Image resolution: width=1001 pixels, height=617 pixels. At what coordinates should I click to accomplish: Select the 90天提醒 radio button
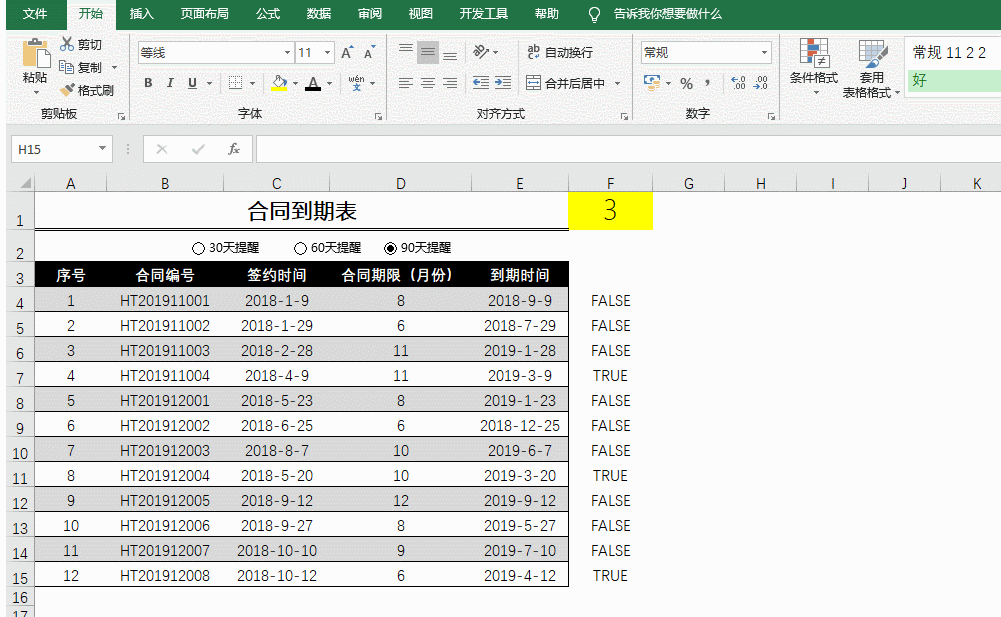(x=390, y=248)
